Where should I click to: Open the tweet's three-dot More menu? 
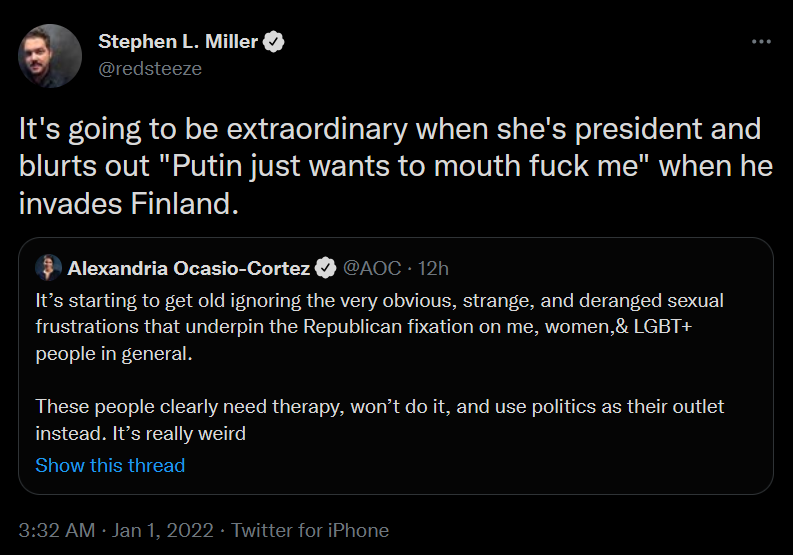pos(761,42)
